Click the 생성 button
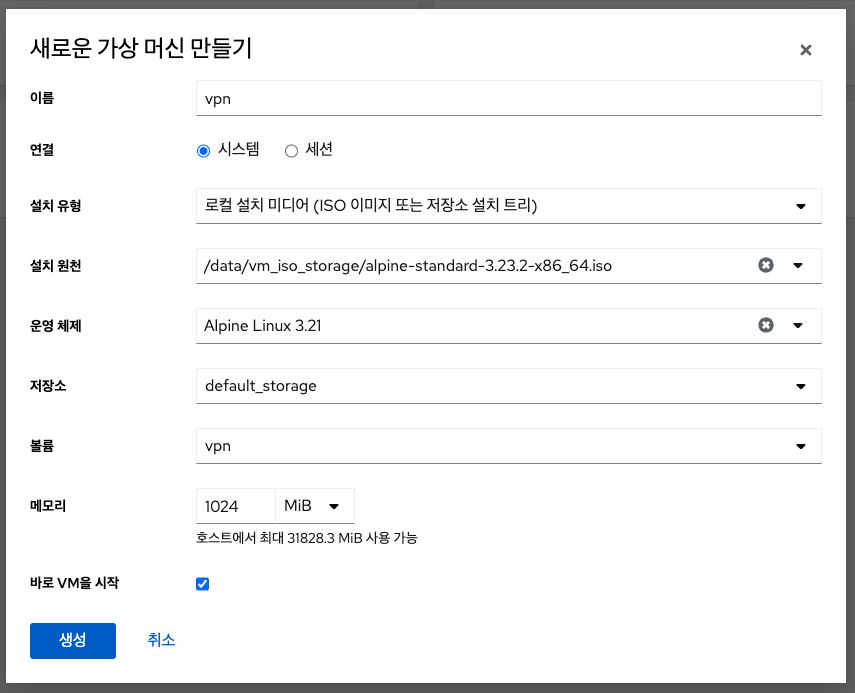Image resolution: width=855 pixels, height=693 pixels. click(73, 641)
